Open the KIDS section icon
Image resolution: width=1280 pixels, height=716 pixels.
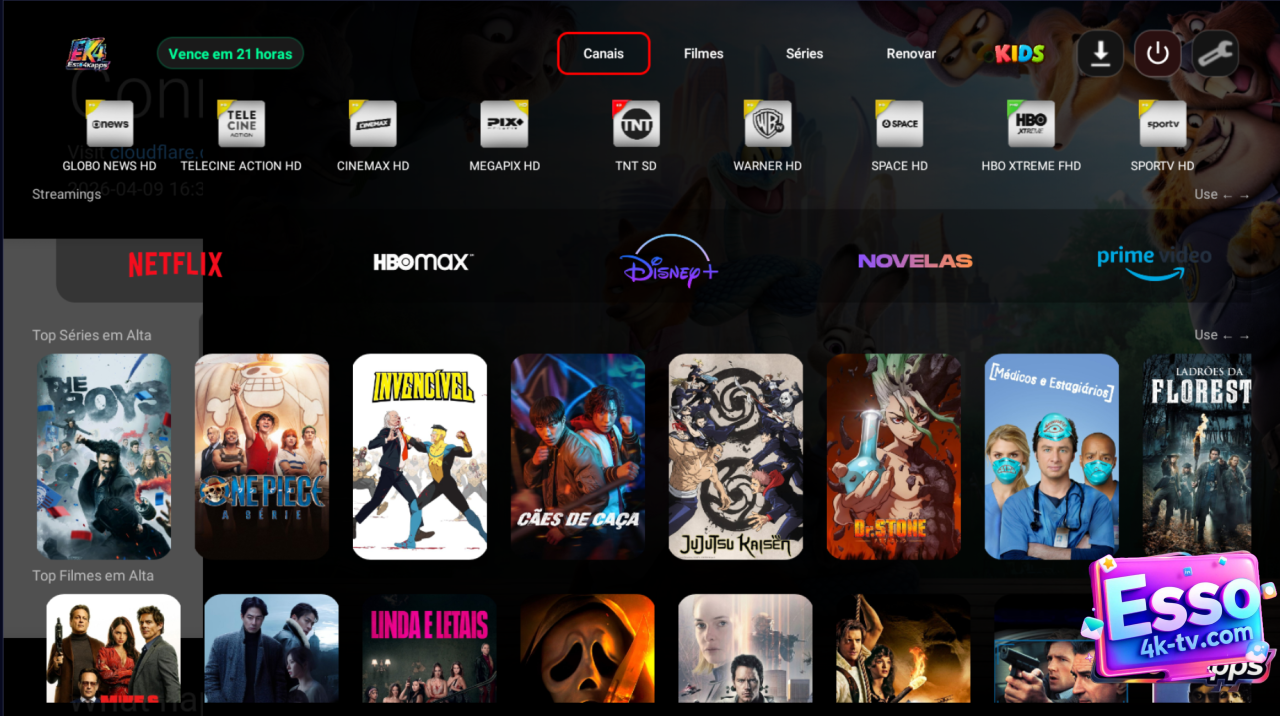[1019, 54]
